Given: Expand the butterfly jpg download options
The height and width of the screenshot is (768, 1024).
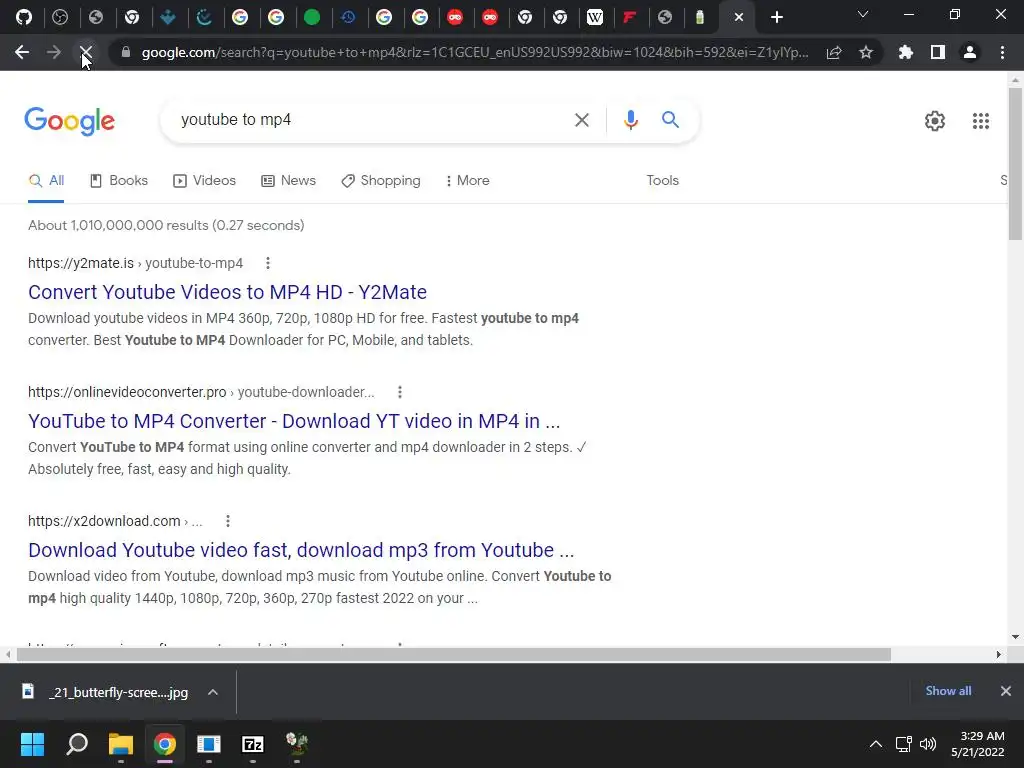Looking at the screenshot, I should click(x=213, y=692).
